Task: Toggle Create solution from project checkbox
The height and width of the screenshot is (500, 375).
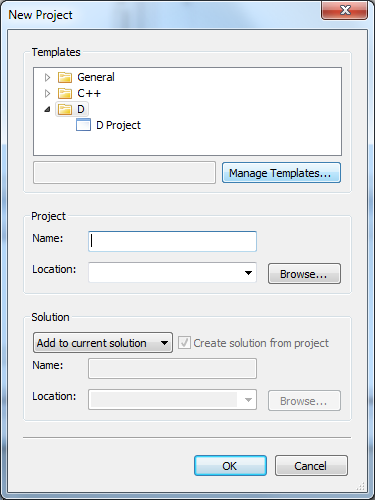Action: 184,343
